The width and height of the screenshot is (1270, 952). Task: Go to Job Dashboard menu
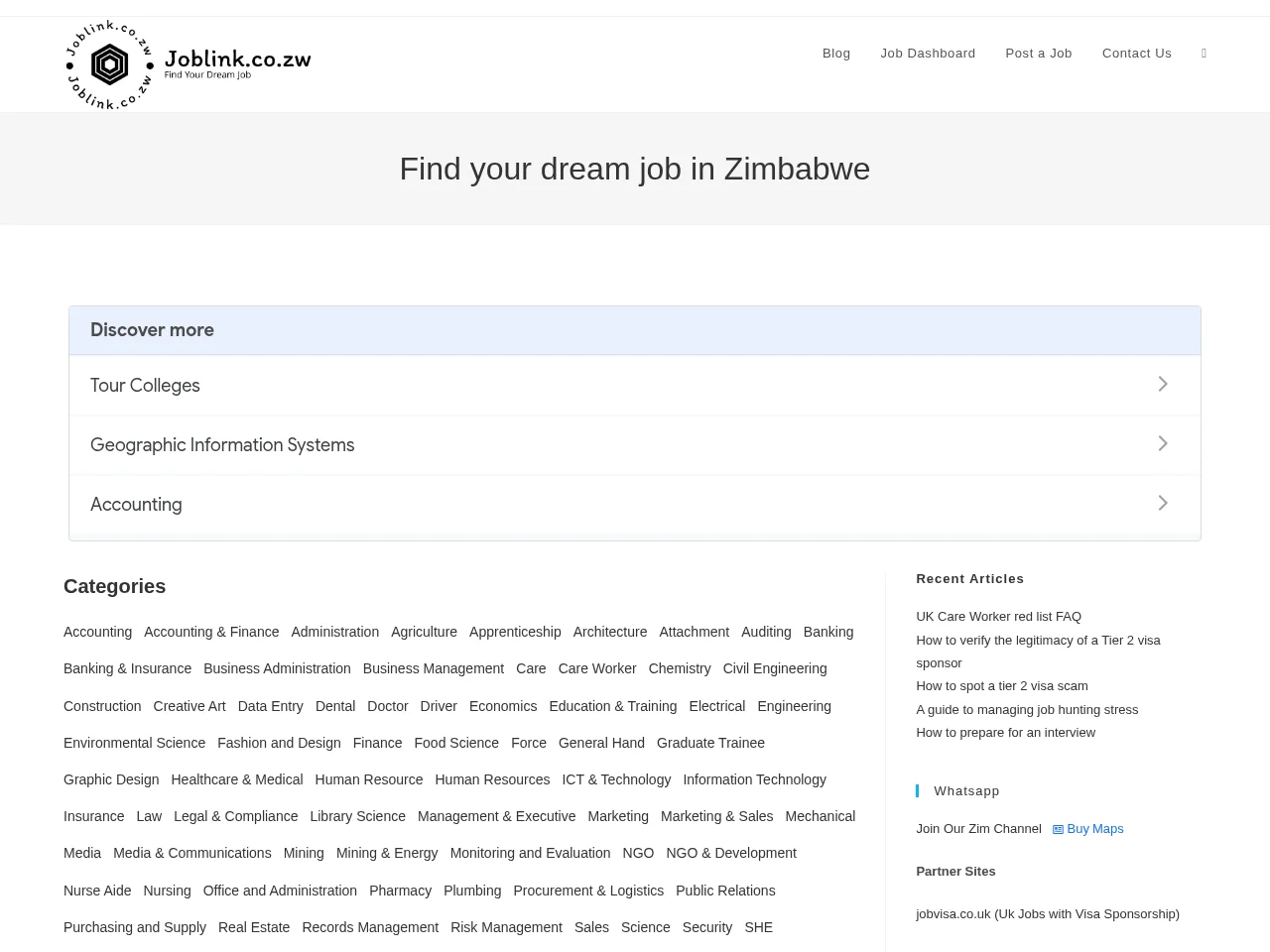pyautogui.click(x=928, y=54)
